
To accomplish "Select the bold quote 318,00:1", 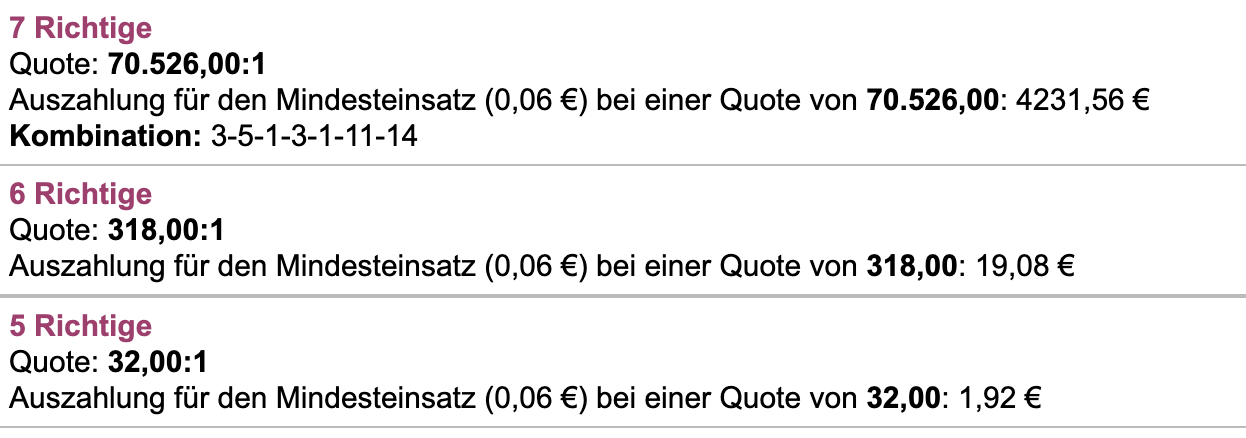I will point(165,231).
